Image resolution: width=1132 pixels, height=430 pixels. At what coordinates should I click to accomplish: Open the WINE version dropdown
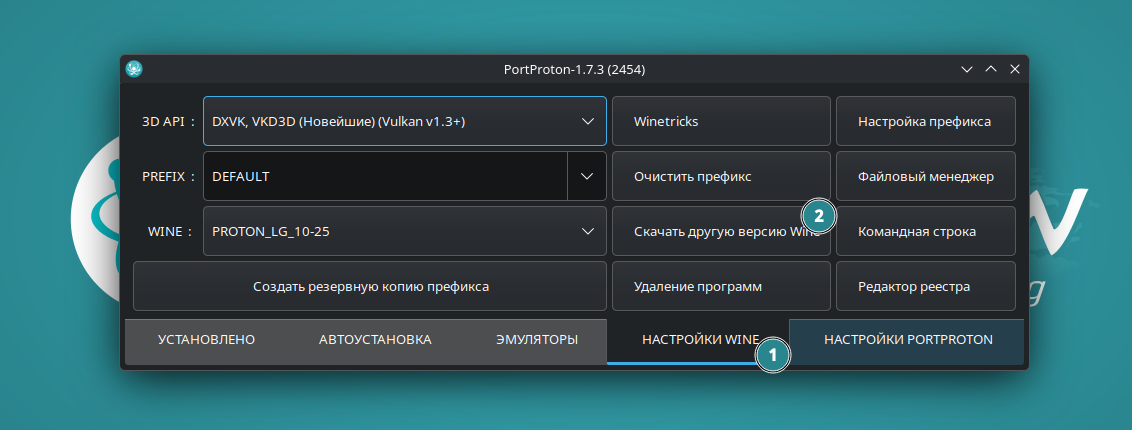404,232
